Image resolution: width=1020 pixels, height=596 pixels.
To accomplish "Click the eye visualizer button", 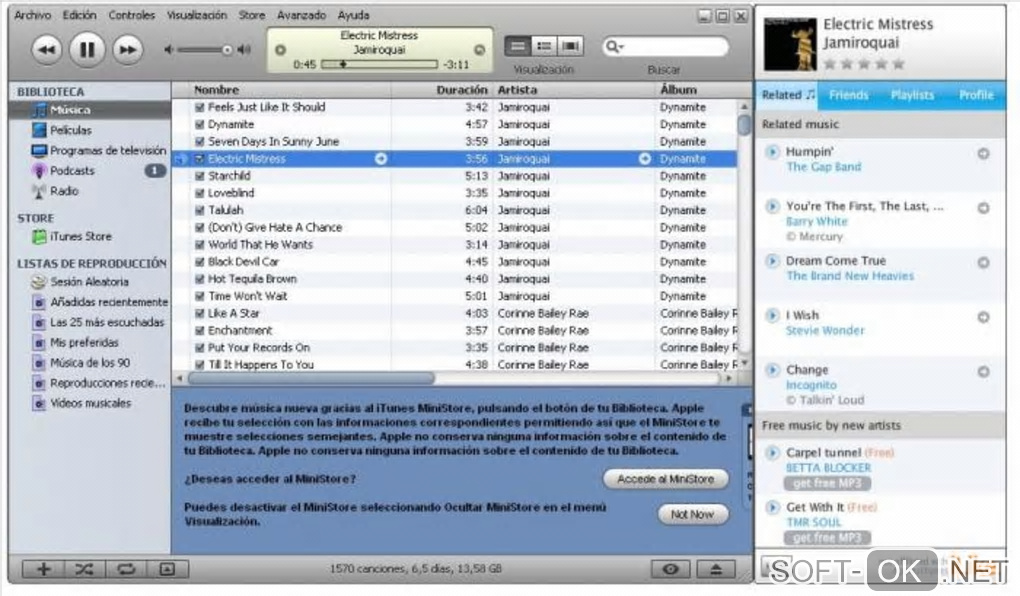I will [671, 569].
